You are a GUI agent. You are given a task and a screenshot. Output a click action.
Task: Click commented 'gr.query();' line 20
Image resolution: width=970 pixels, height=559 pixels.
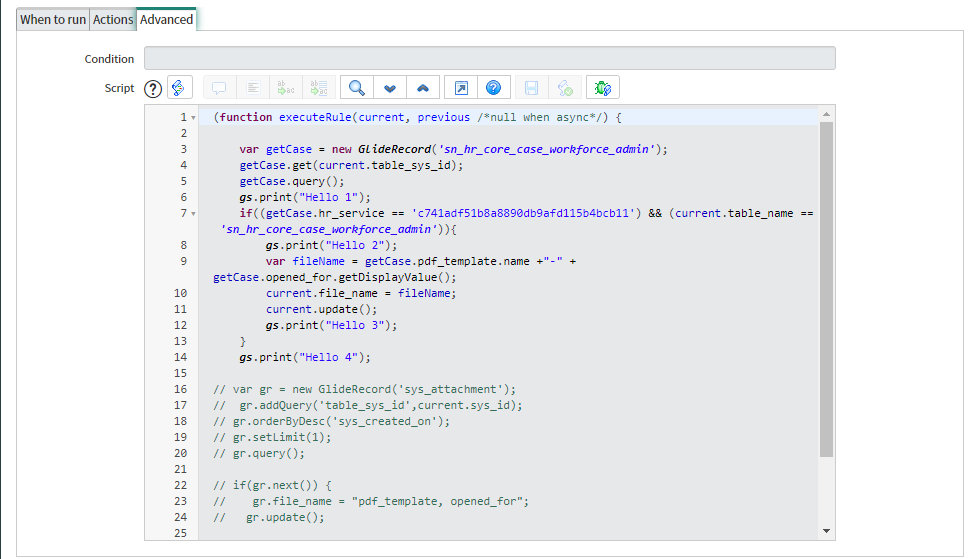pyautogui.click(x=259, y=454)
